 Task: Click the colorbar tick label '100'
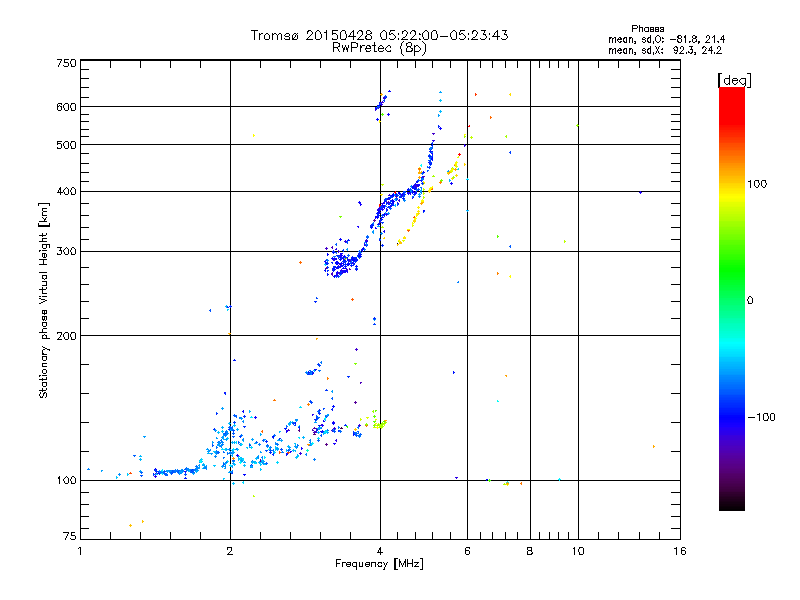tap(757, 184)
